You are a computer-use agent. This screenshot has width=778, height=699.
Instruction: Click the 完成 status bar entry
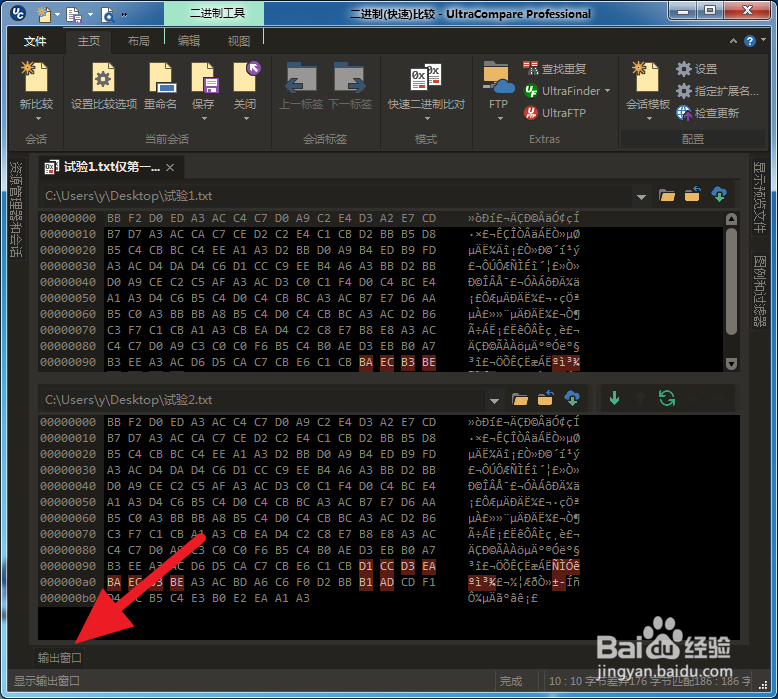[x=511, y=681]
